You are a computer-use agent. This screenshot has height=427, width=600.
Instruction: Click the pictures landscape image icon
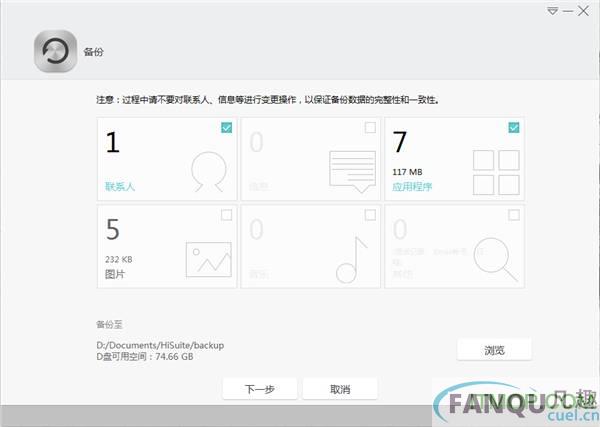pyautogui.click(x=209, y=259)
